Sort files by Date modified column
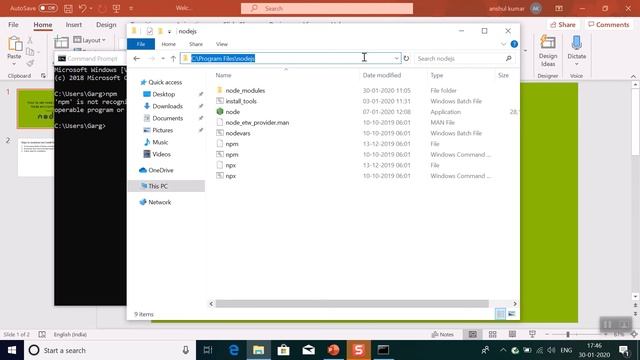This screenshot has width=640, height=360. pos(382,76)
